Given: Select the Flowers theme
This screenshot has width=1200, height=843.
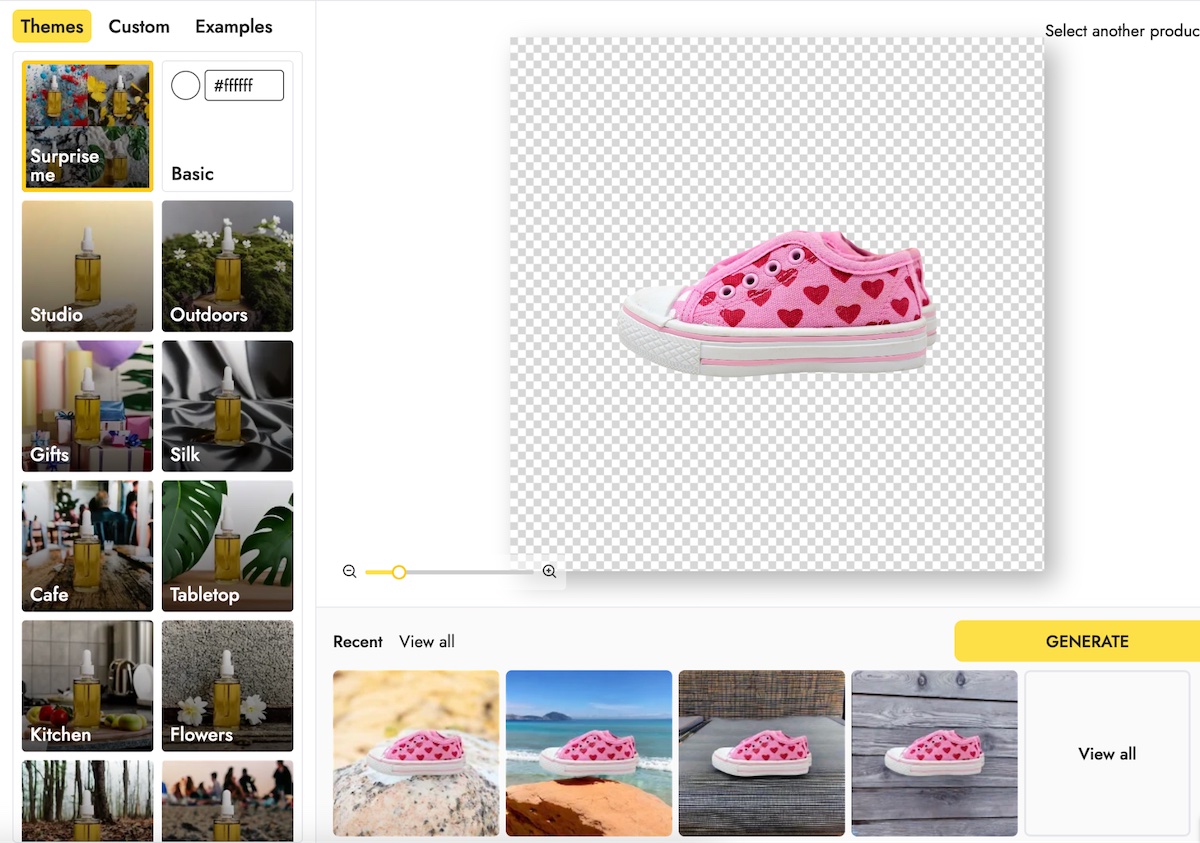Looking at the screenshot, I should 228,686.
